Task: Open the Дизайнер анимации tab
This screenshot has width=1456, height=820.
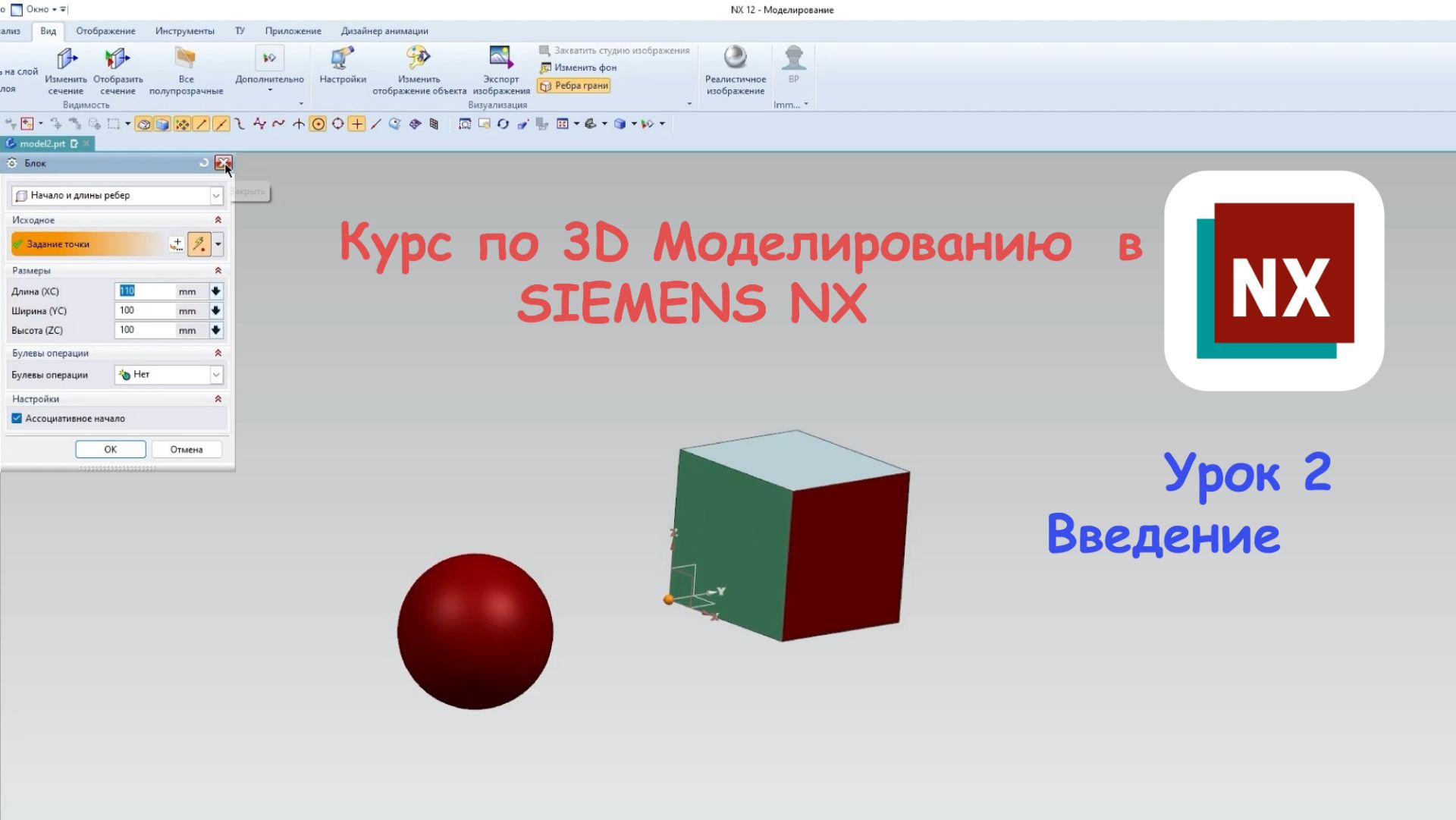Action: point(384,31)
